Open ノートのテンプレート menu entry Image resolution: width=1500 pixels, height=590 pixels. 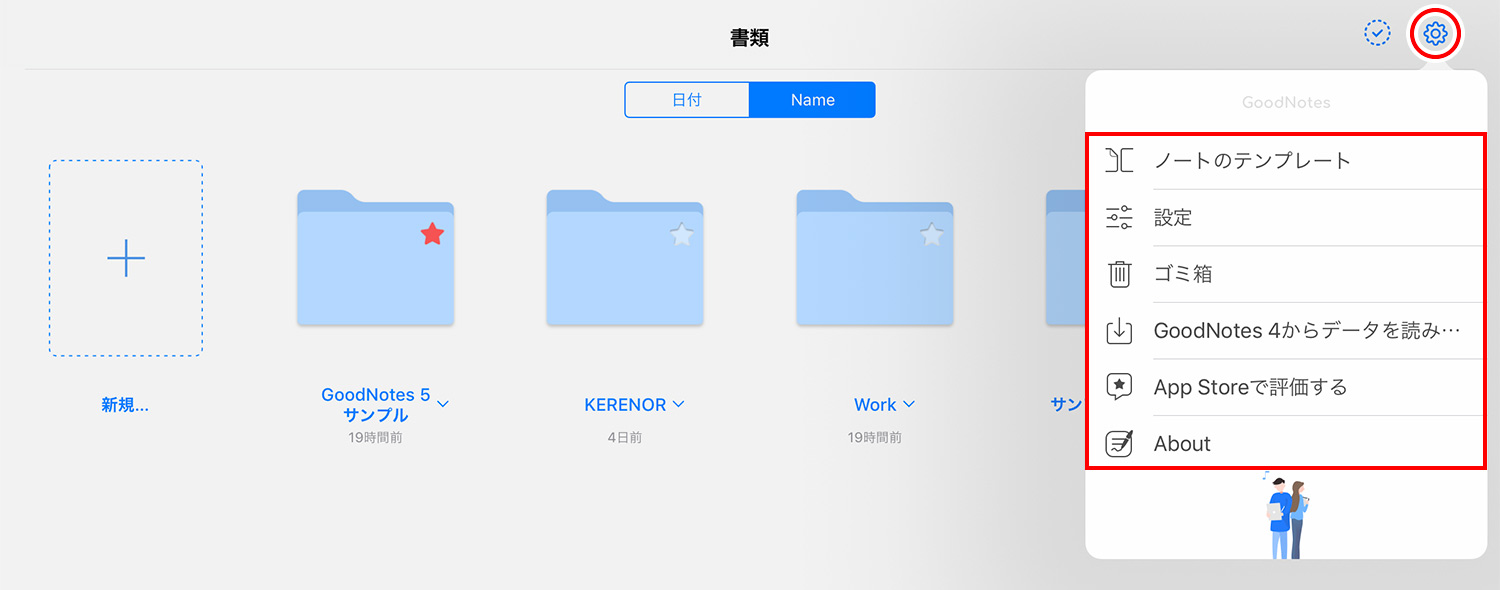1286,160
